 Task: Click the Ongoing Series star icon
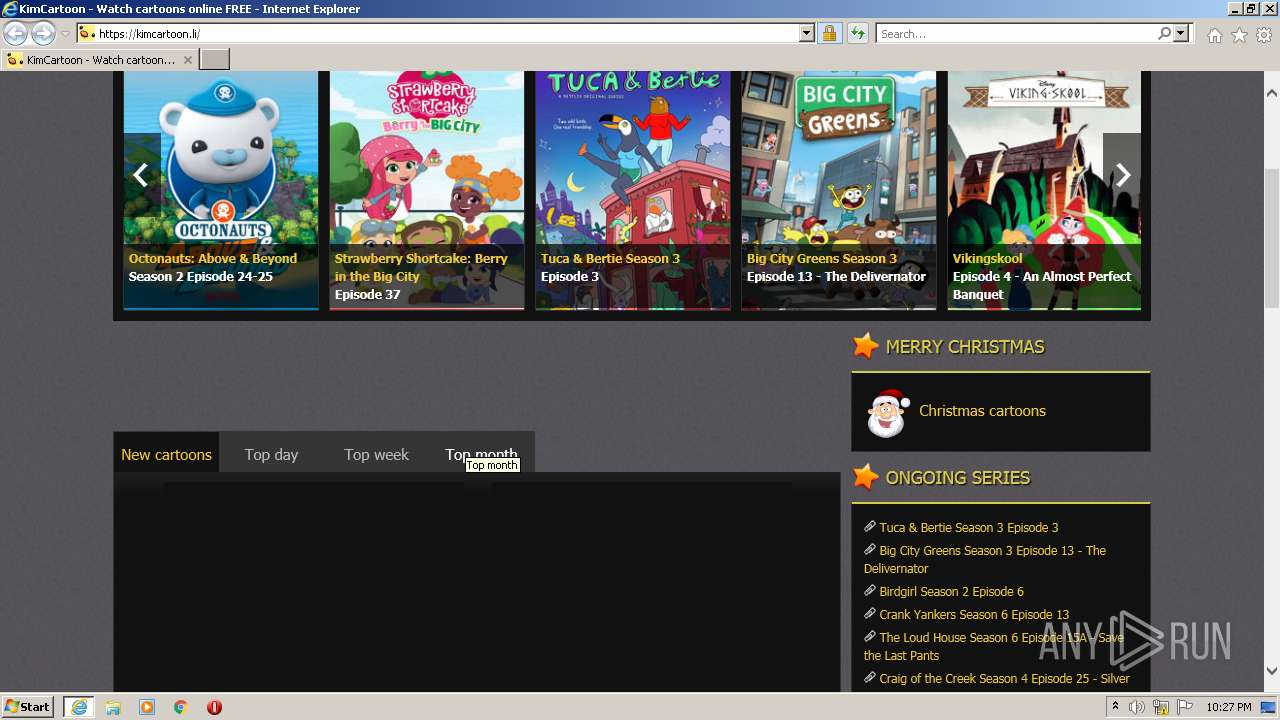(x=865, y=477)
